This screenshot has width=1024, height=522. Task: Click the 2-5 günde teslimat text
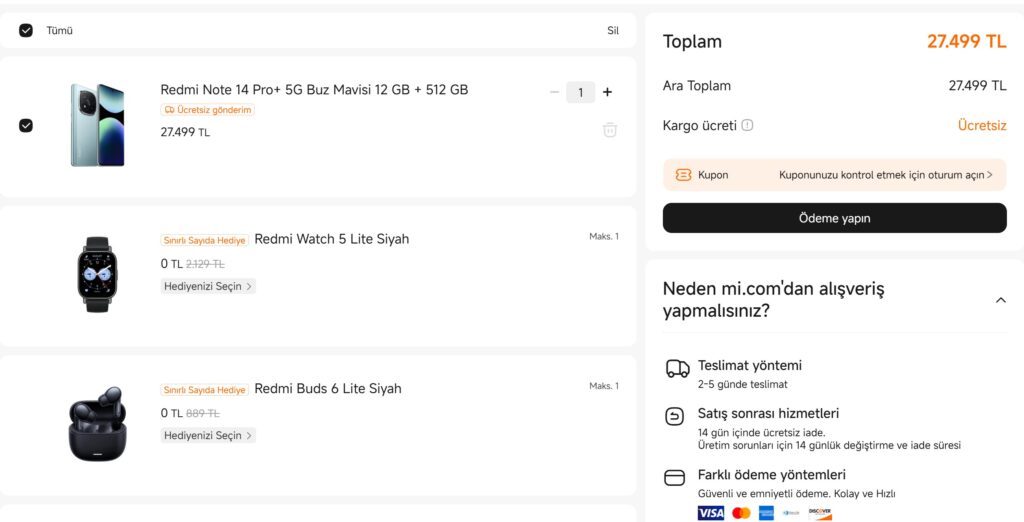743,384
